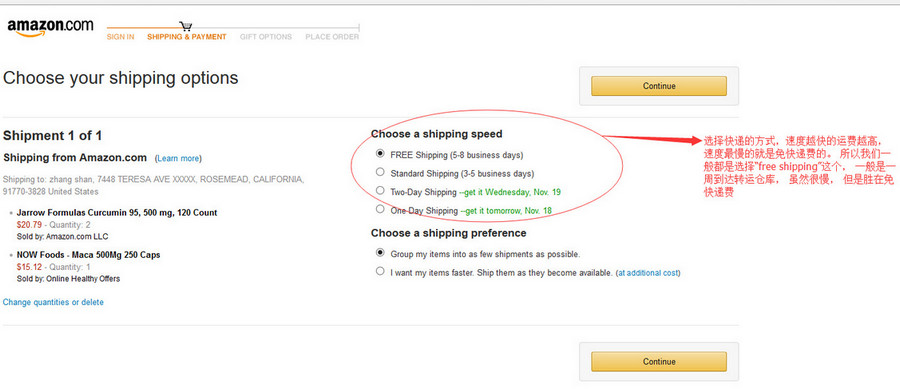Click SHIPPING & PAYMENT step label
Screen dimensions: 900x389
[187, 37]
